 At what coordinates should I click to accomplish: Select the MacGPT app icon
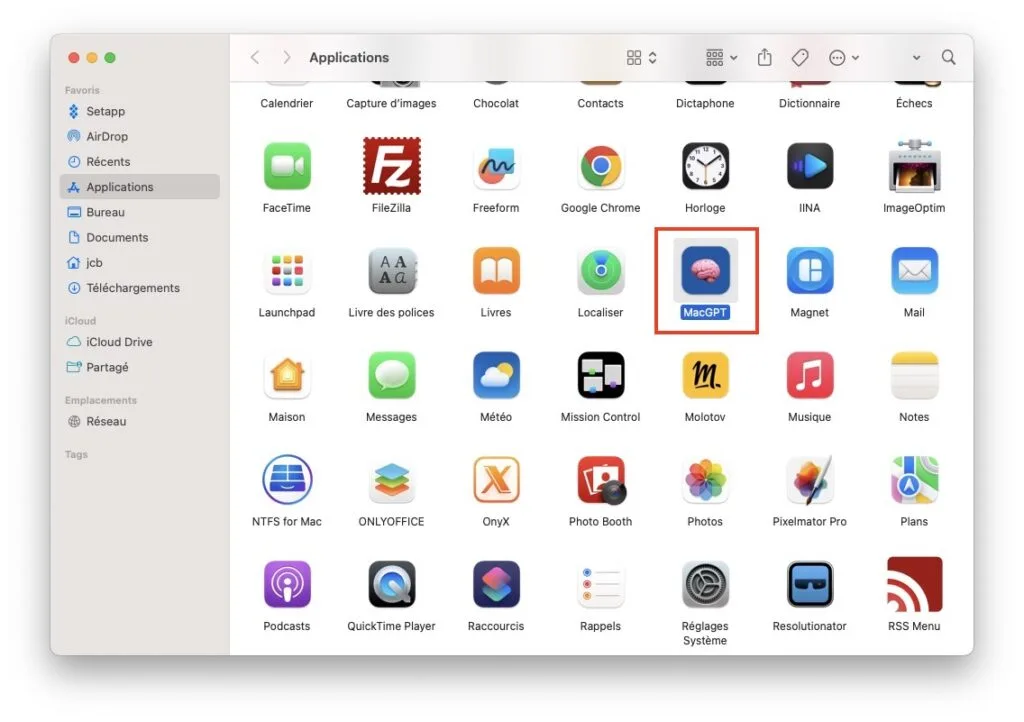705,270
